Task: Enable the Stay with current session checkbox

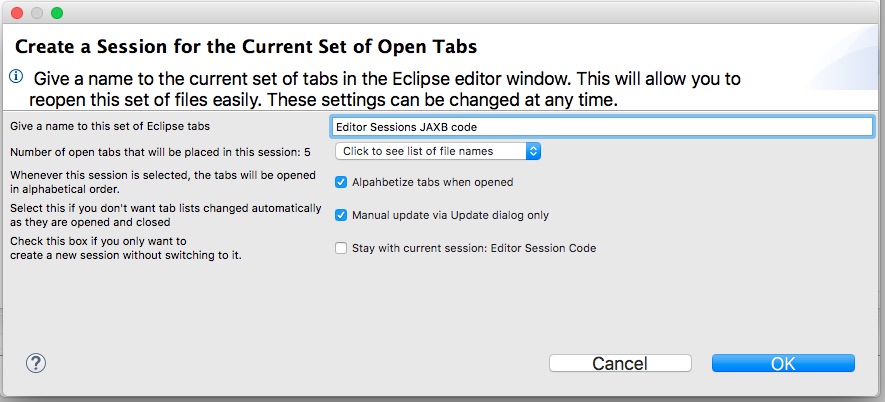Action: (x=342, y=248)
